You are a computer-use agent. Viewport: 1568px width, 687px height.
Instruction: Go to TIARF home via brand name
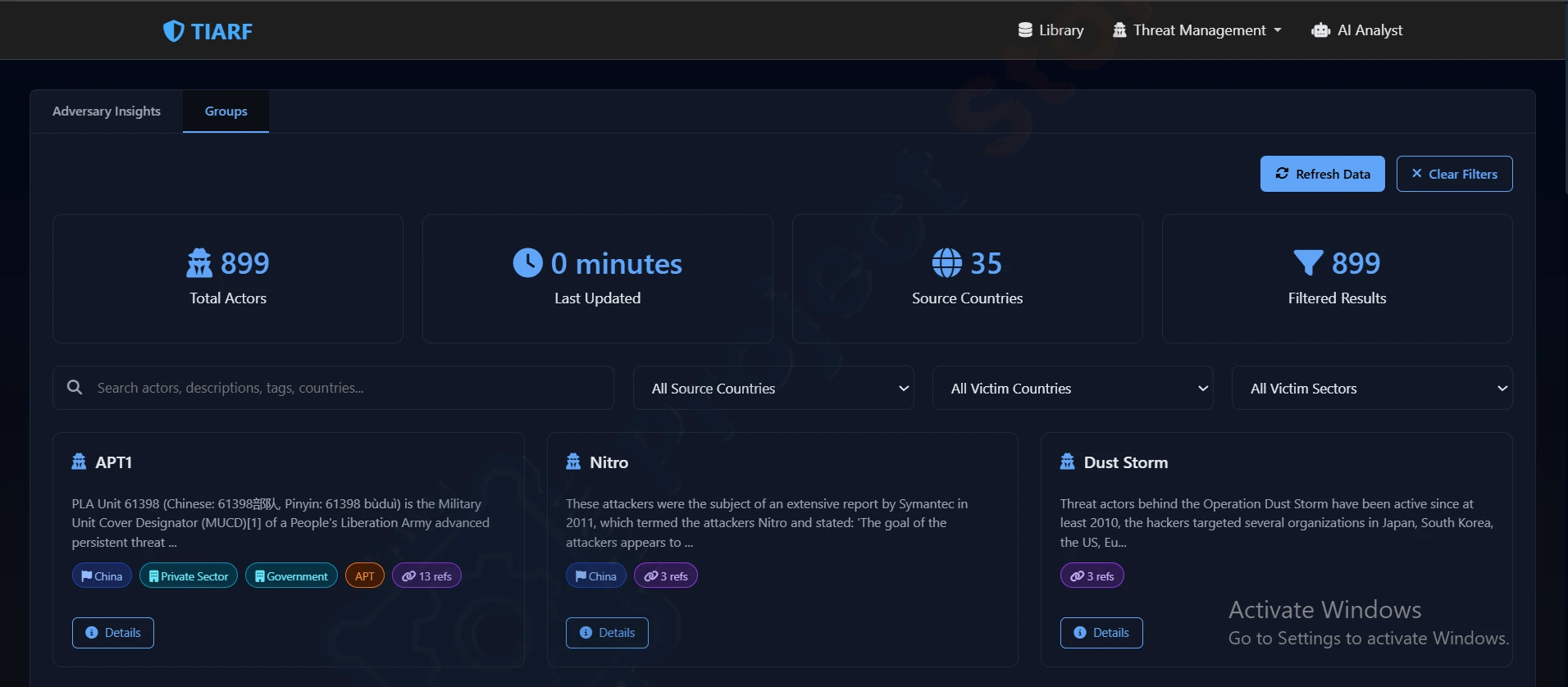pos(221,31)
